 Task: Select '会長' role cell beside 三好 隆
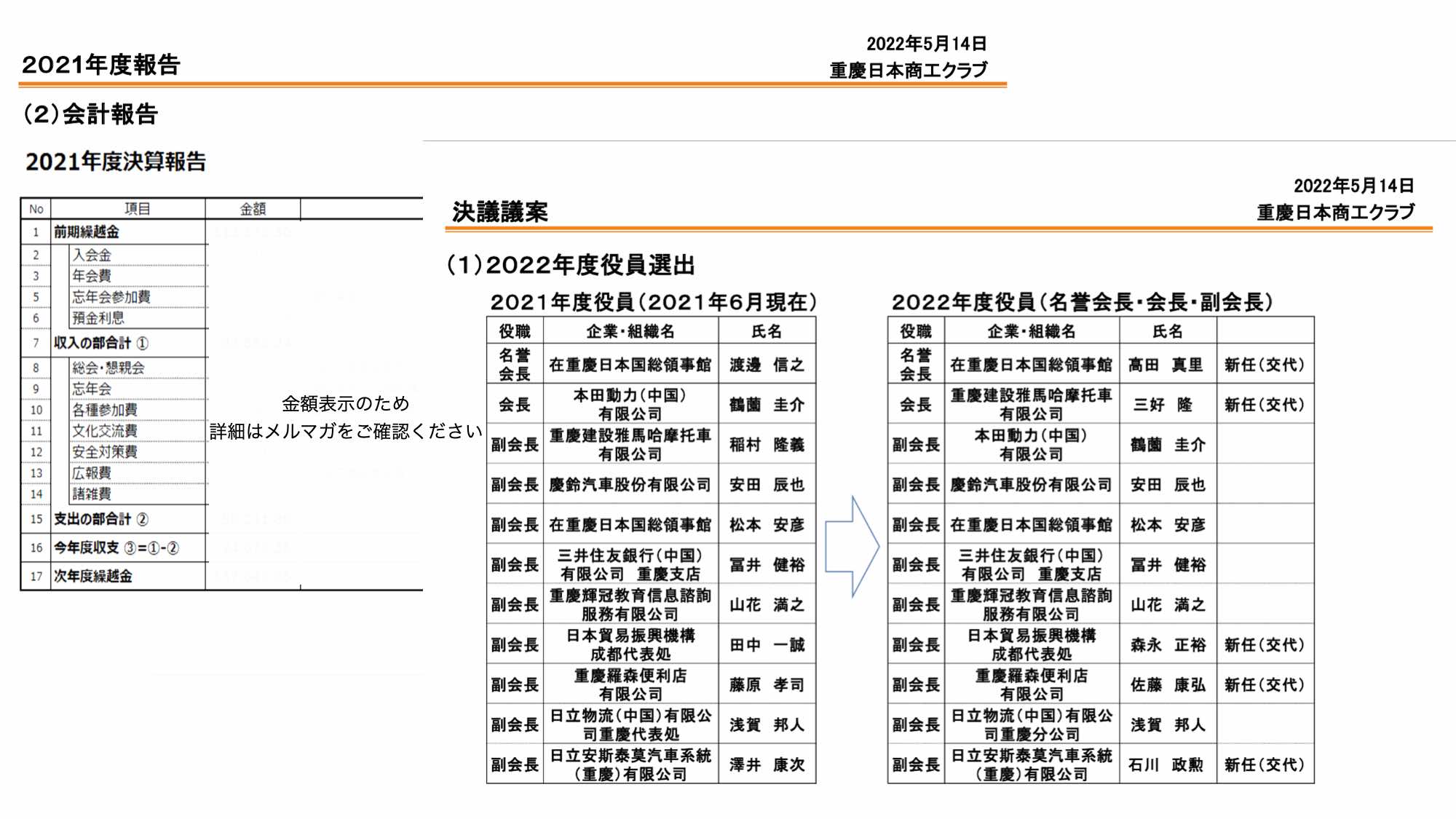pyautogui.click(x=915, y=405)
